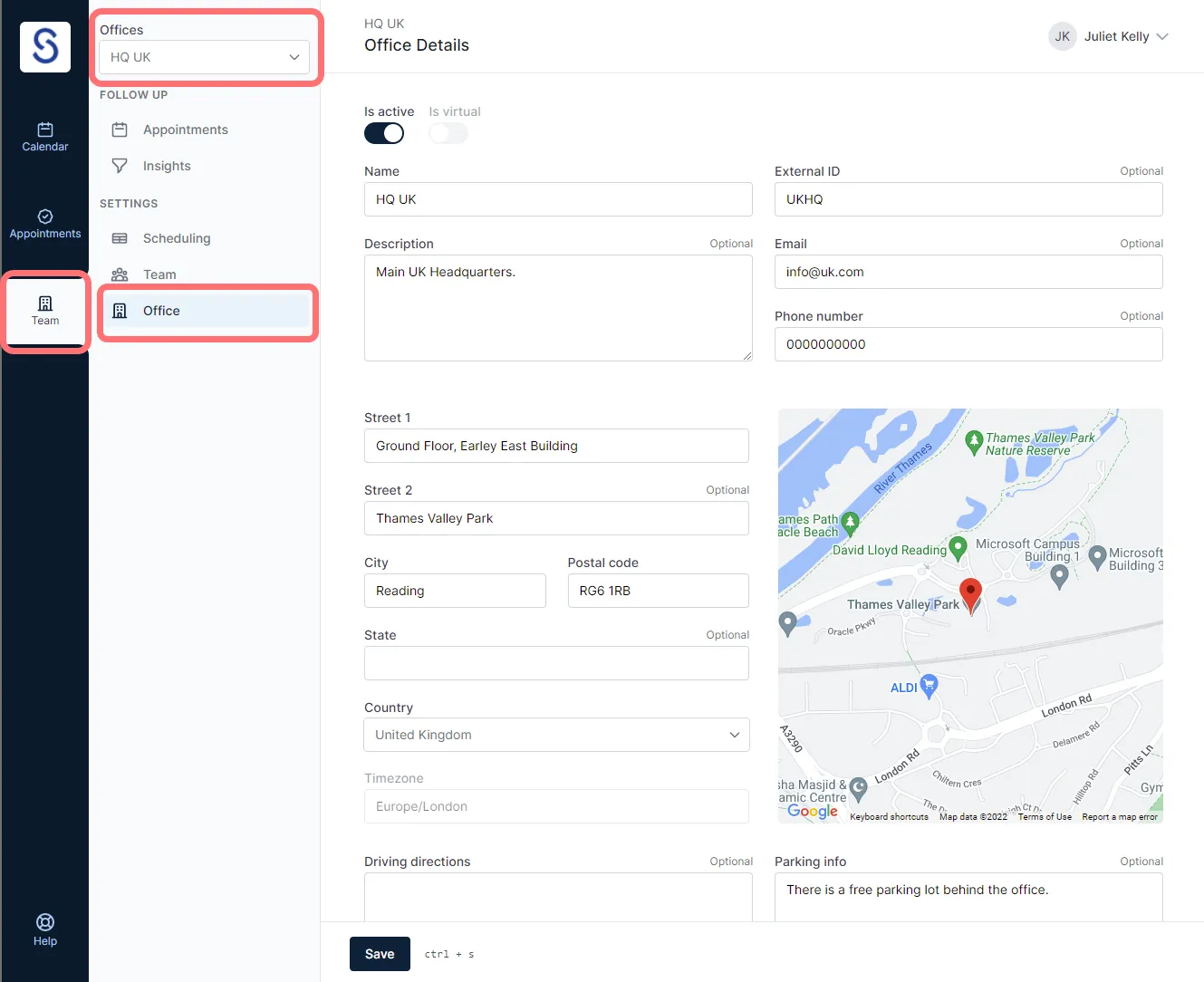Screen dimensions: 1204x982
Task: Open Appointments in the dark sidebar
Action: [45, 224]
